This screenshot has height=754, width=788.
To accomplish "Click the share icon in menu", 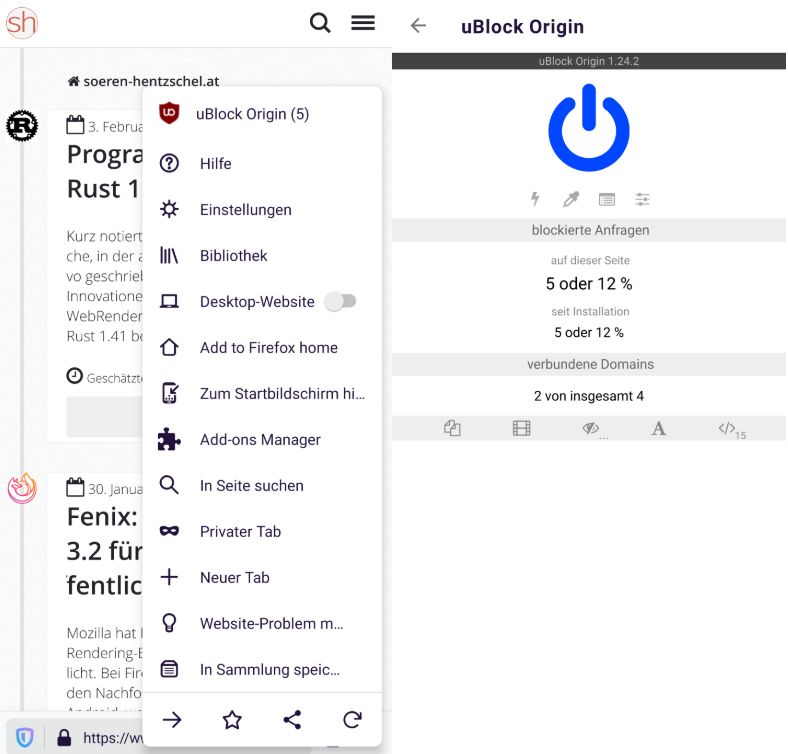I will (292, 720).
